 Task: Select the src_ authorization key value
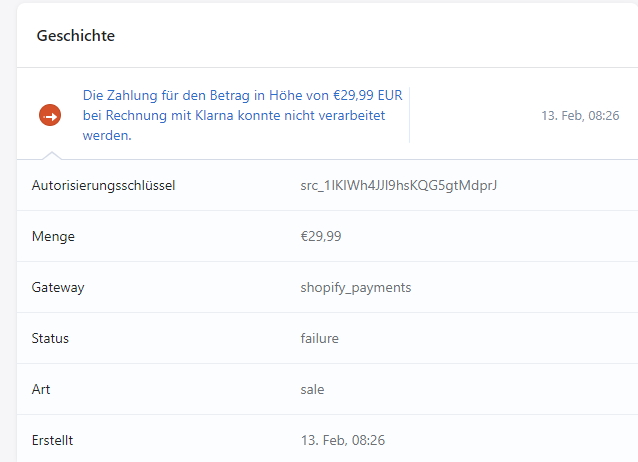pyautogui.click(x=399, y=185)
